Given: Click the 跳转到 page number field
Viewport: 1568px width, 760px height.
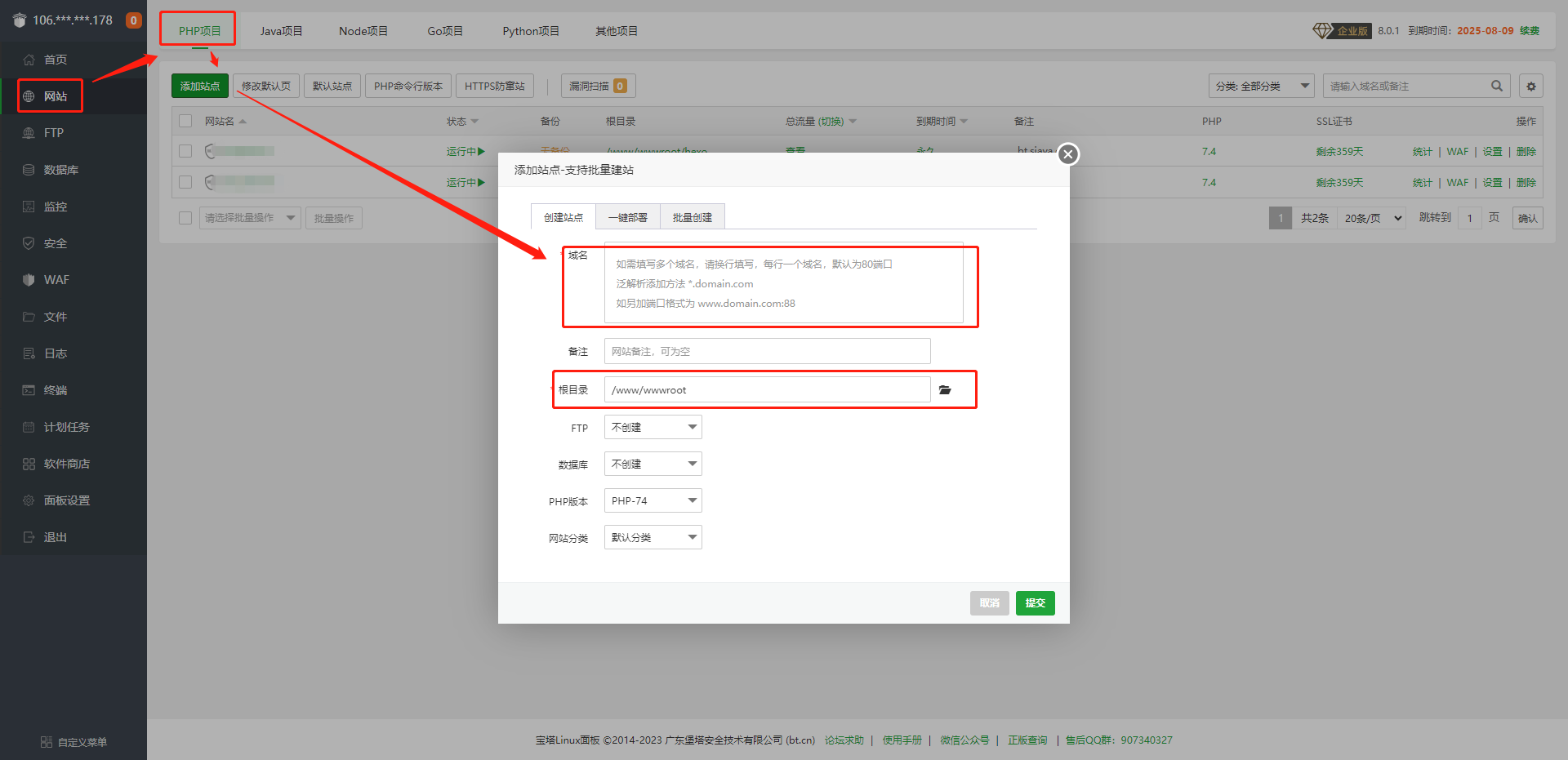Looking at the screenshot, I should point(1470,218).
